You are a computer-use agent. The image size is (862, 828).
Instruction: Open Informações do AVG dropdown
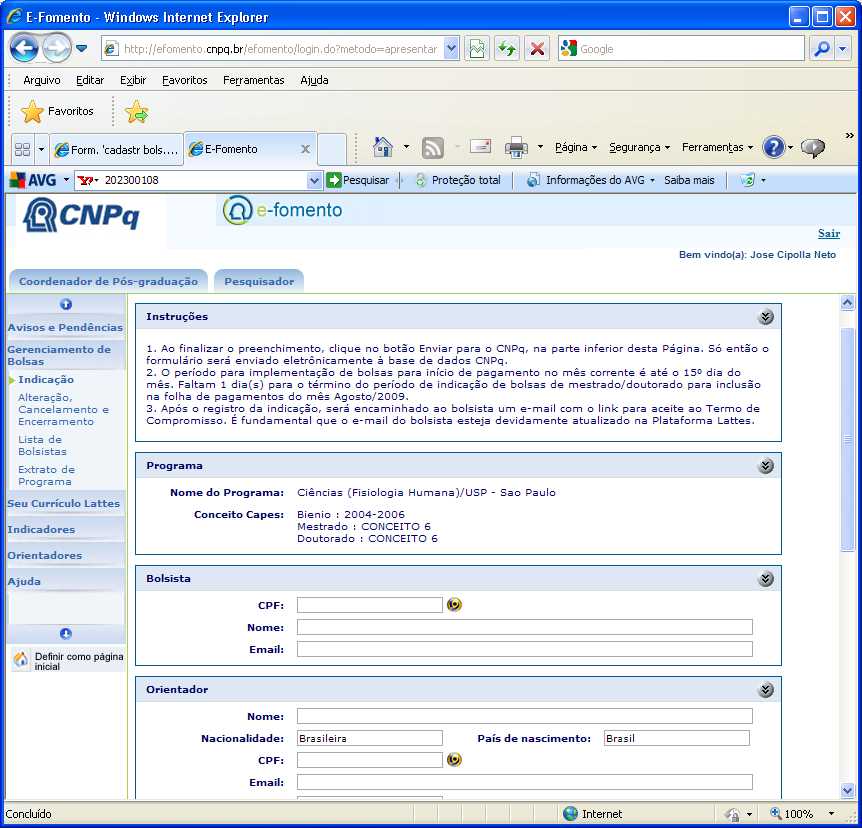click(591, 180)
